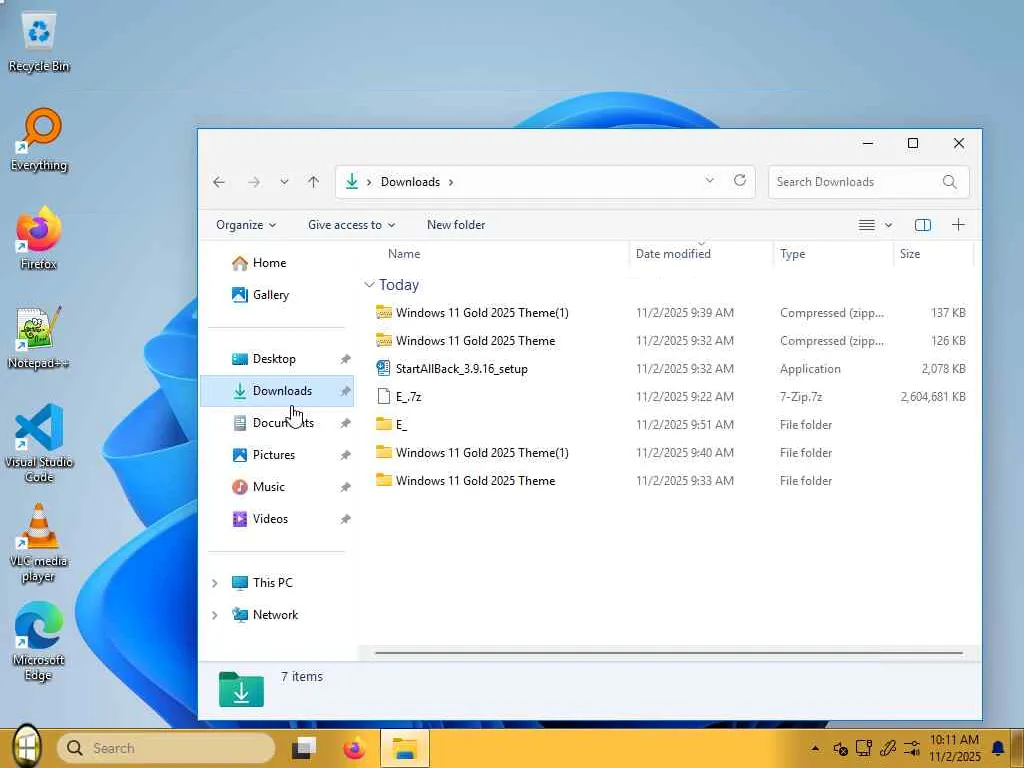The image size is (1024, 768).
Task: Navigate up one folder level
Action: tap(314, 182)
